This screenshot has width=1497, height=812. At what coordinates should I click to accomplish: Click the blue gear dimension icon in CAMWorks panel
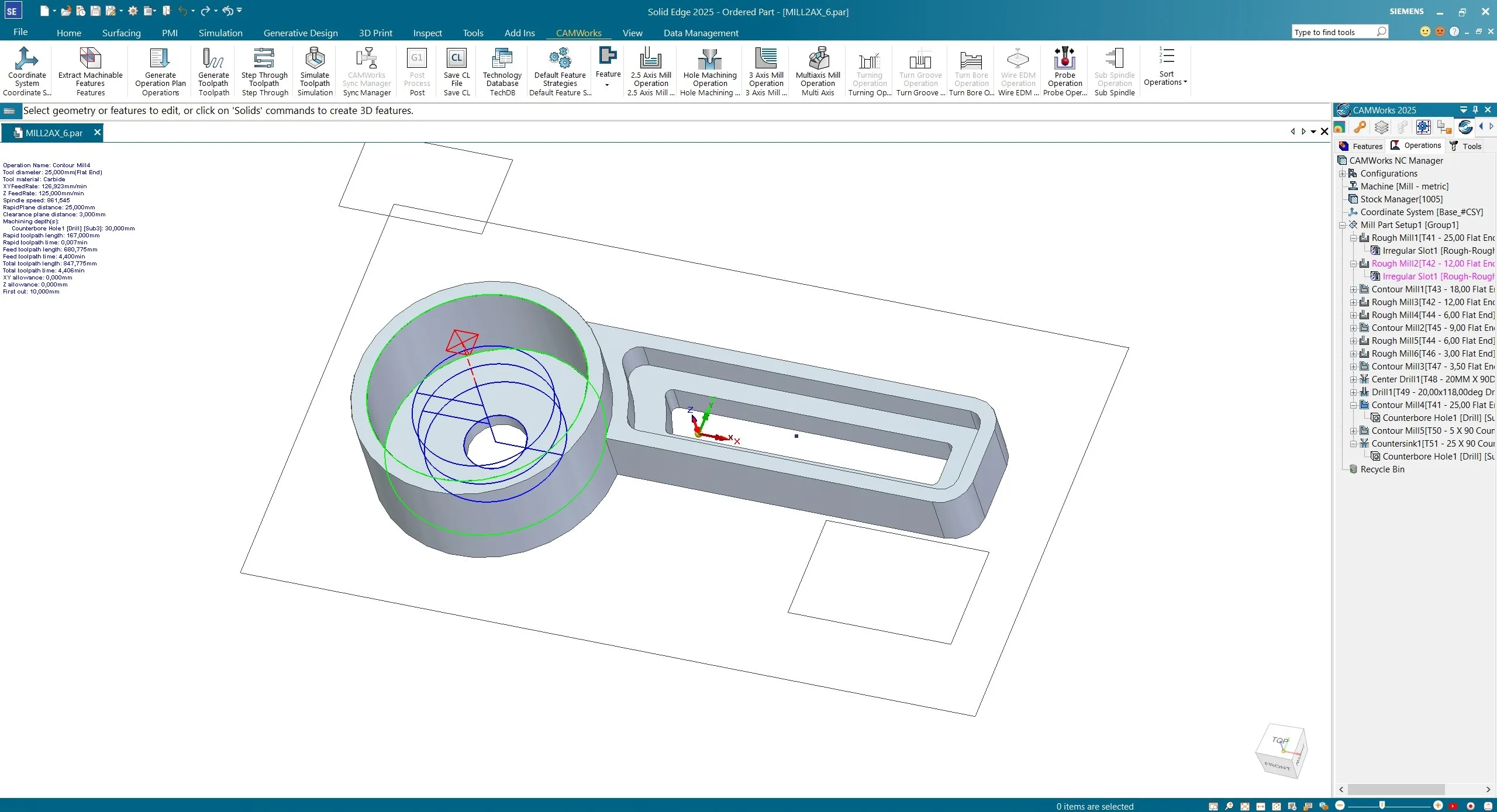(x=1423, y=127)
